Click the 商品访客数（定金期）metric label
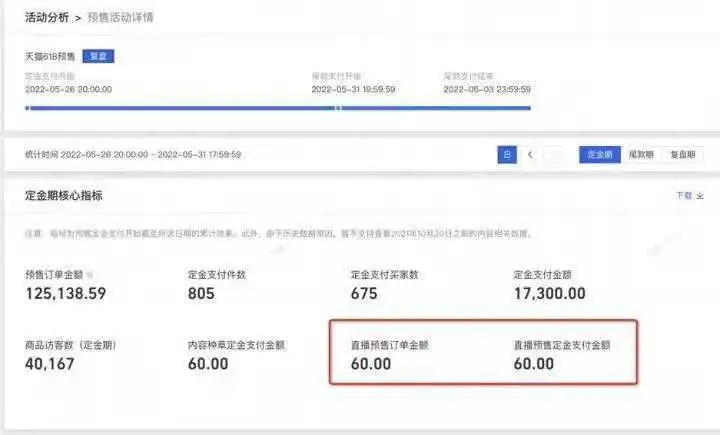 (x=71, y=345)
